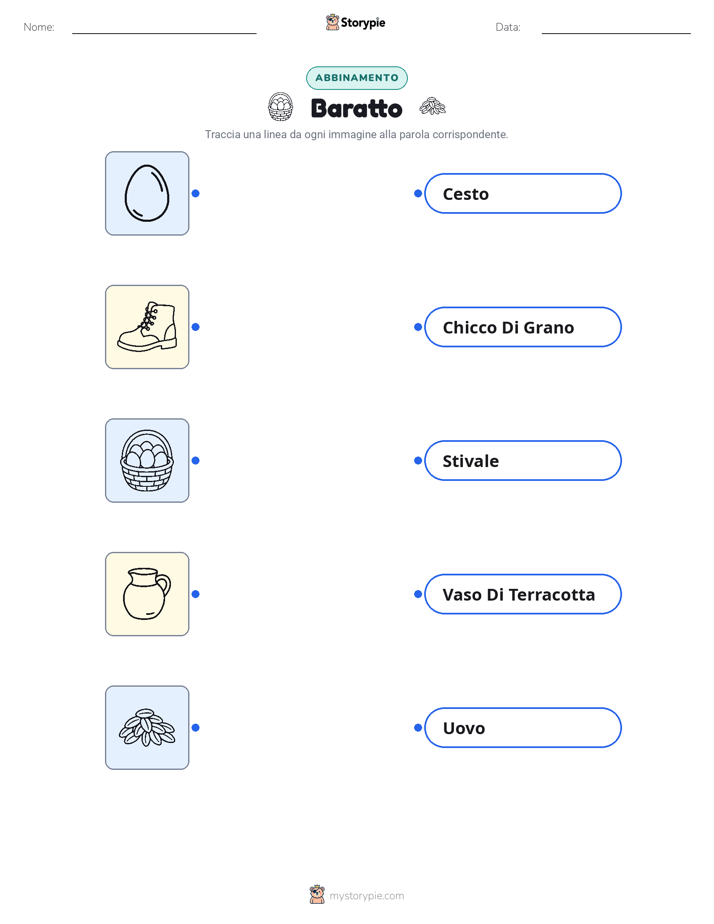Image resolution: width=714 pixels, height=924 pixels.
Task: Click the blue dot next to Stivale
Action: pos(418,460)
